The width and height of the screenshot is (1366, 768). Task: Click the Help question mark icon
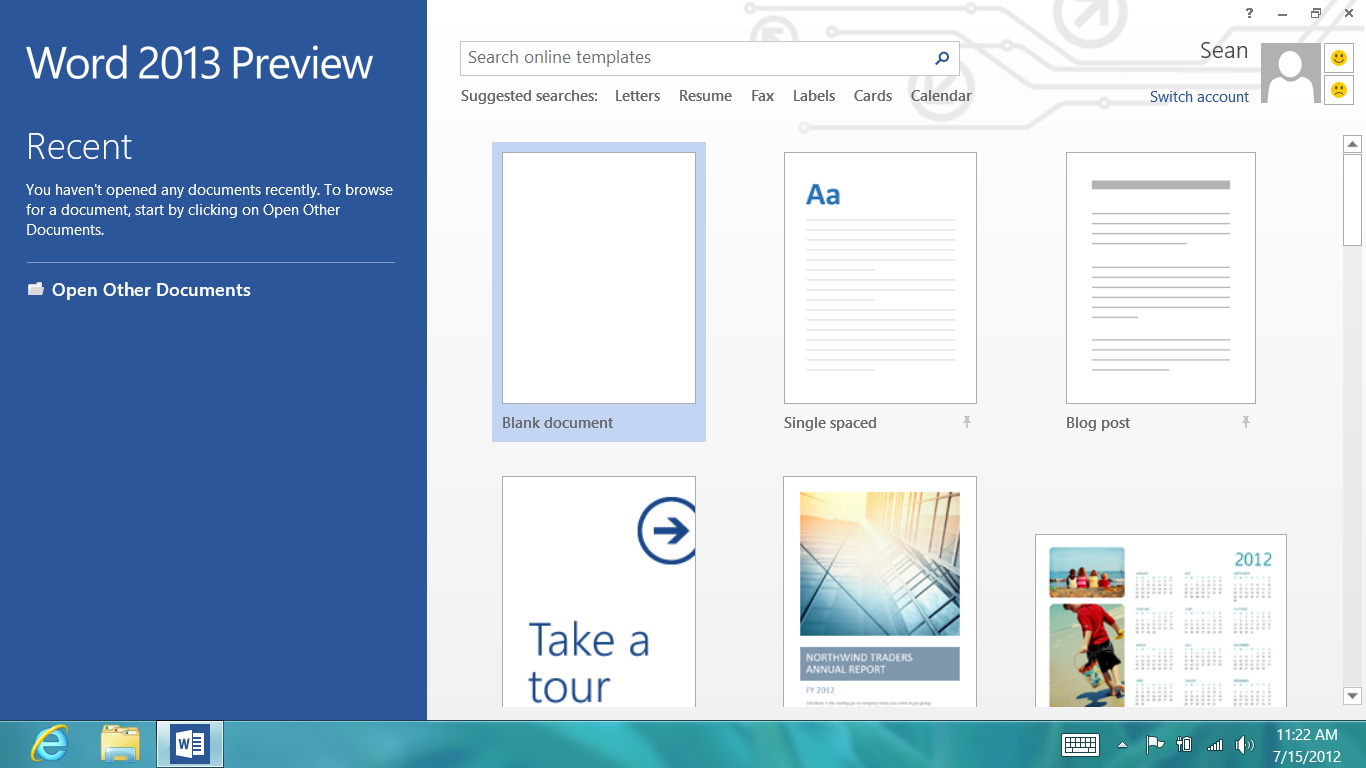coord(1249,13)
